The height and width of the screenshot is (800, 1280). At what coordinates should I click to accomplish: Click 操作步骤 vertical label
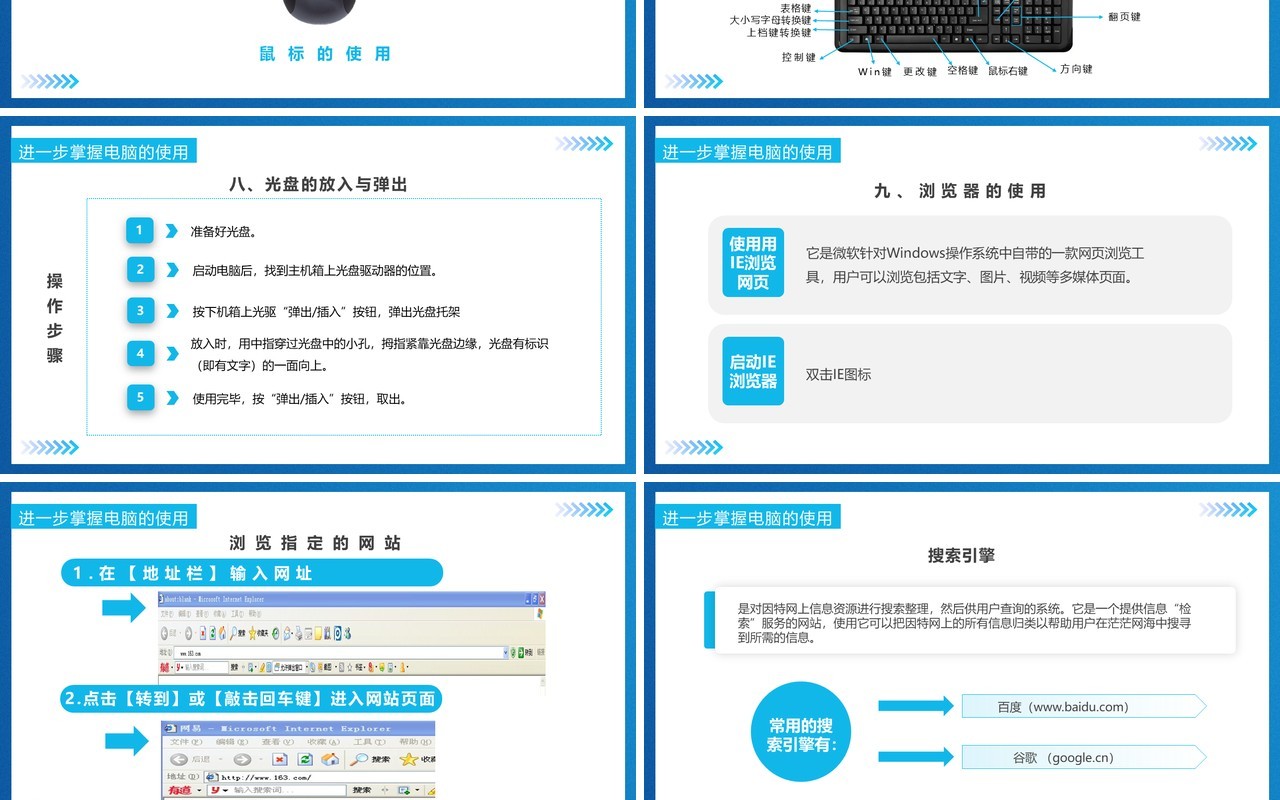point(55,318)
